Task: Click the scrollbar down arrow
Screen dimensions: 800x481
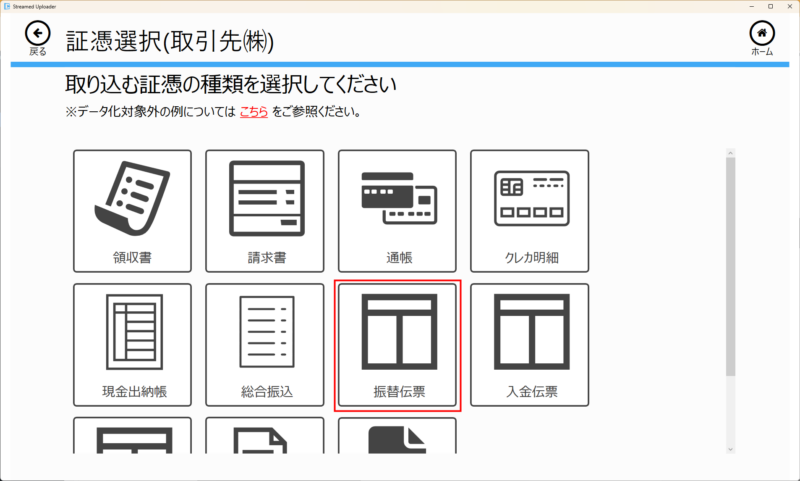Action: tap(731, 449)
